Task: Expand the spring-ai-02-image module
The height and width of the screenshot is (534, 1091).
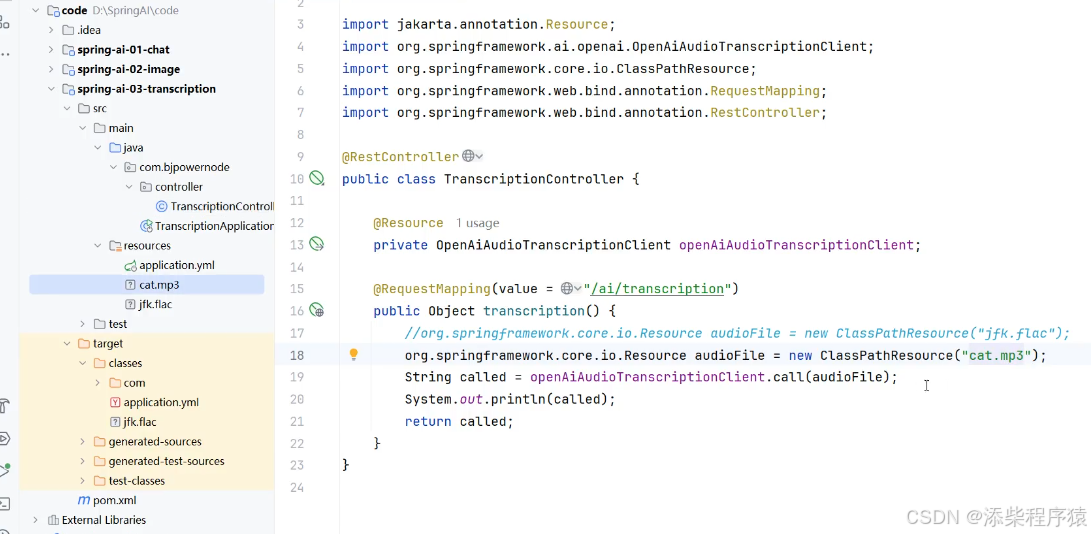Action: [x=51, y=70]
